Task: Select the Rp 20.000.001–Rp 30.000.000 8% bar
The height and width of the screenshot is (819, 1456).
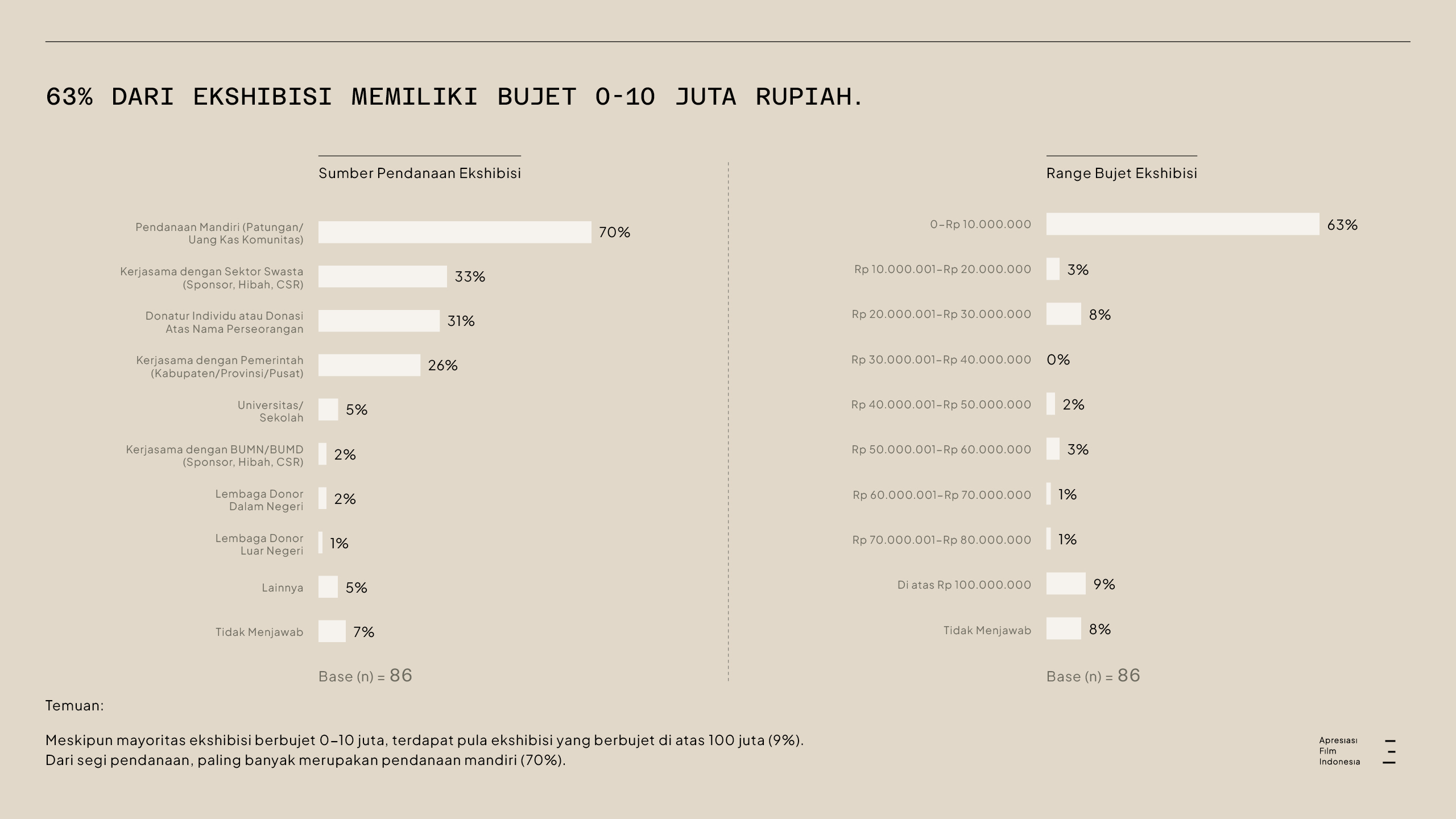Action: pyautogui.click(x=1063, y=314)
